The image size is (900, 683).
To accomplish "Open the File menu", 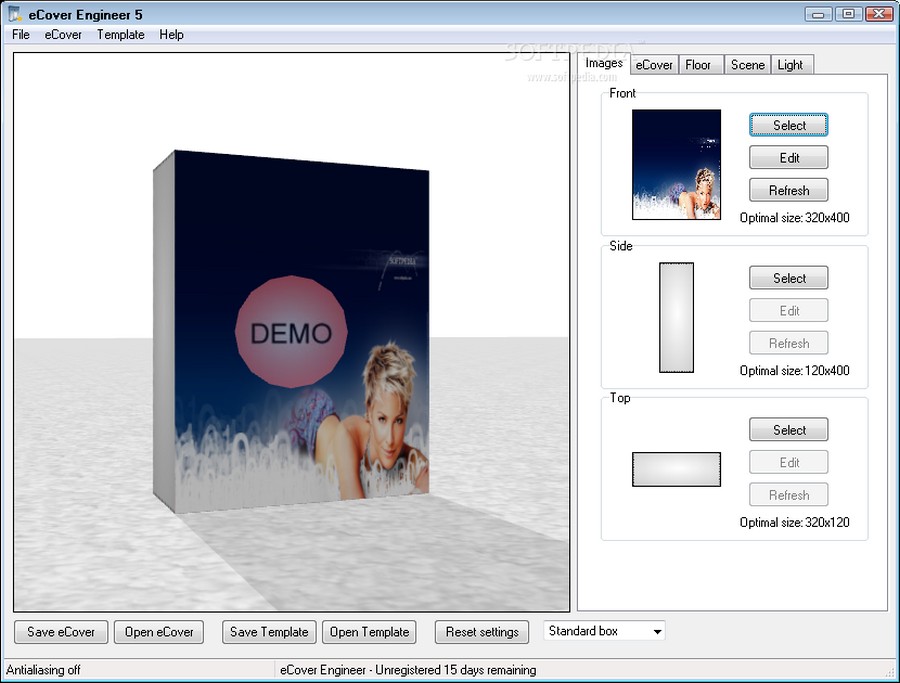I will click(x=21, y=34).
